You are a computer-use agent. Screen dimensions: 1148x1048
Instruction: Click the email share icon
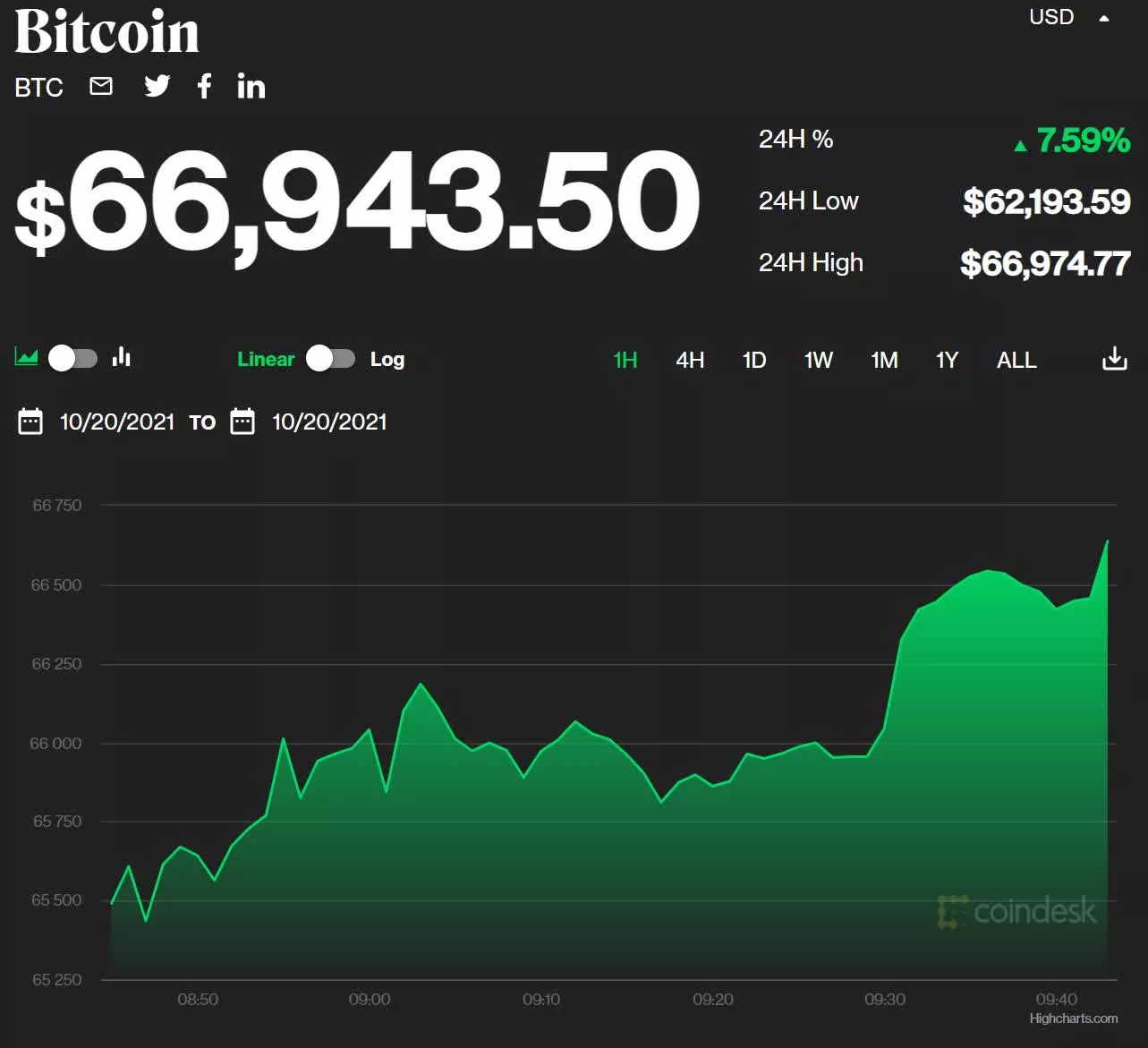coord(100,86)
